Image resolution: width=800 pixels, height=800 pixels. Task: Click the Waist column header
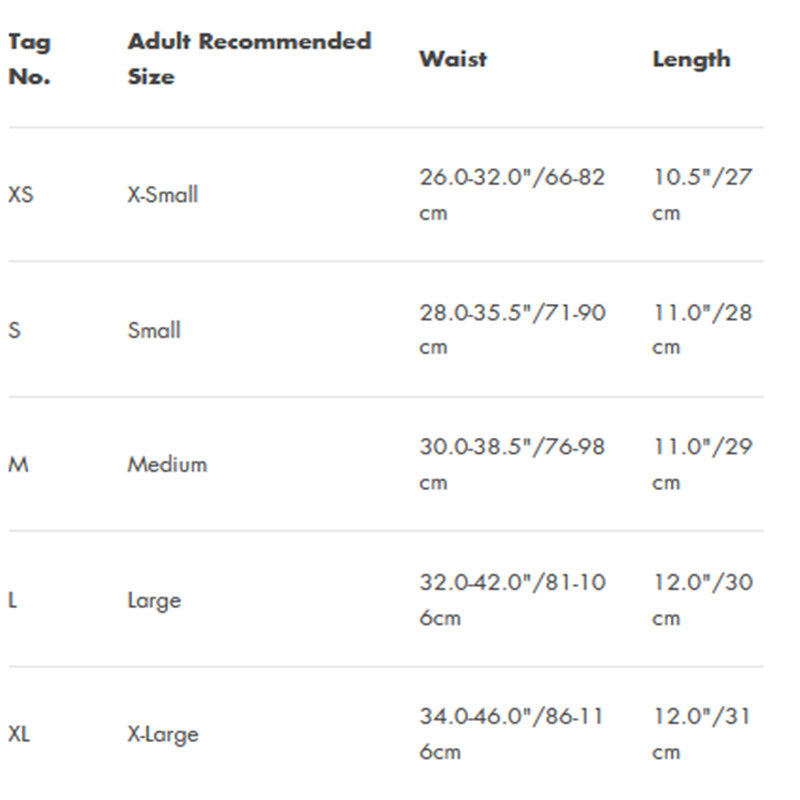point(453,59)
